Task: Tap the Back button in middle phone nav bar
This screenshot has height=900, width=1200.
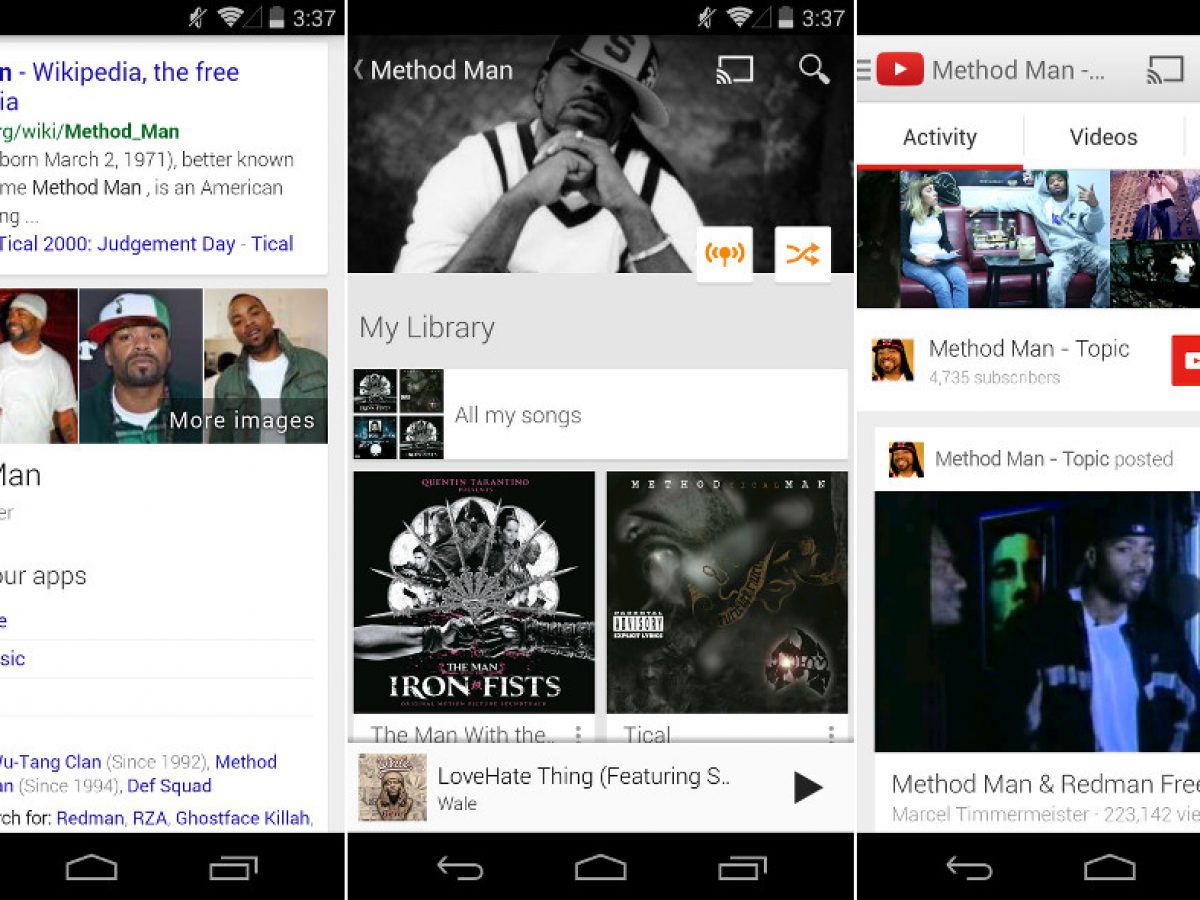Action: 460,868
